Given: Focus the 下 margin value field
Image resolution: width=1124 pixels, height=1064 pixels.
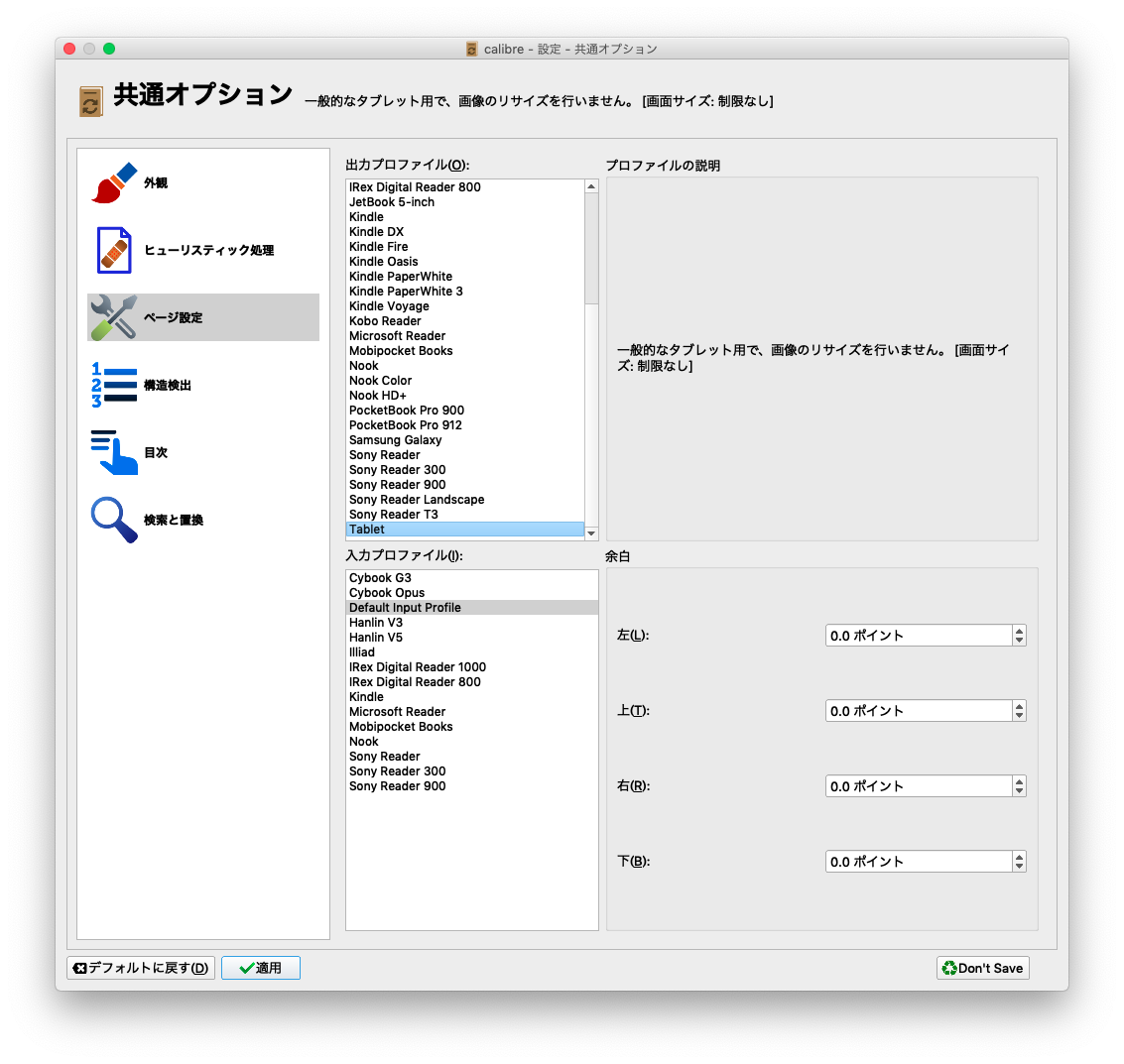Looking at the screenshot, I should pyautogui.click(x=919, y=862).
